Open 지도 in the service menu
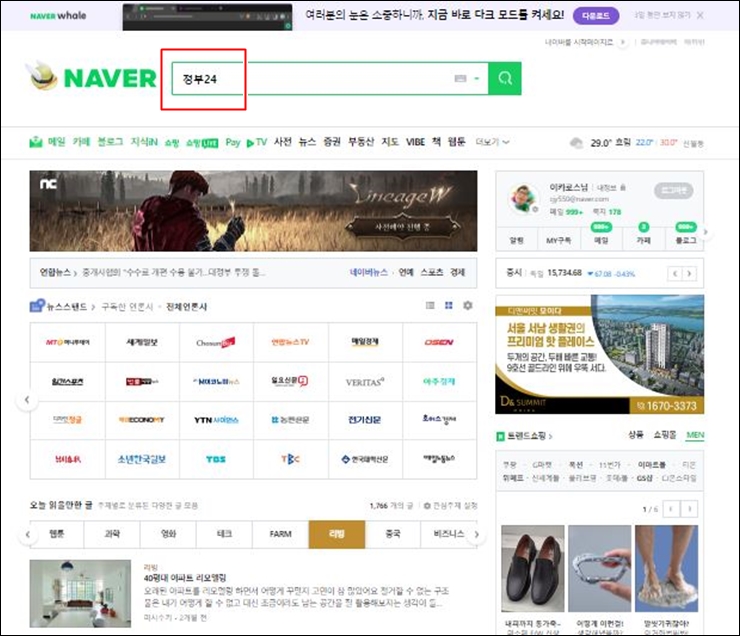The height and width of the screenshot is (636, 740). point(390,142)
